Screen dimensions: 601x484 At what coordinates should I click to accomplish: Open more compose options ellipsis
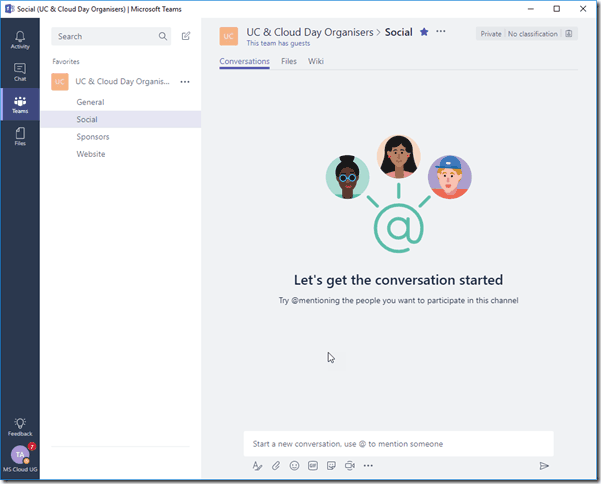point(368,466)
